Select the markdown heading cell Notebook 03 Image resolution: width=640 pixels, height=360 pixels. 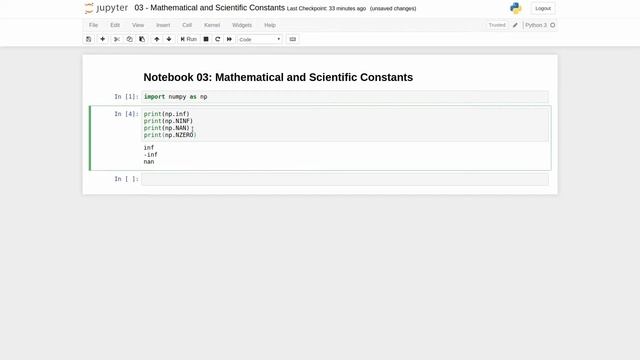tap(278, 77)
